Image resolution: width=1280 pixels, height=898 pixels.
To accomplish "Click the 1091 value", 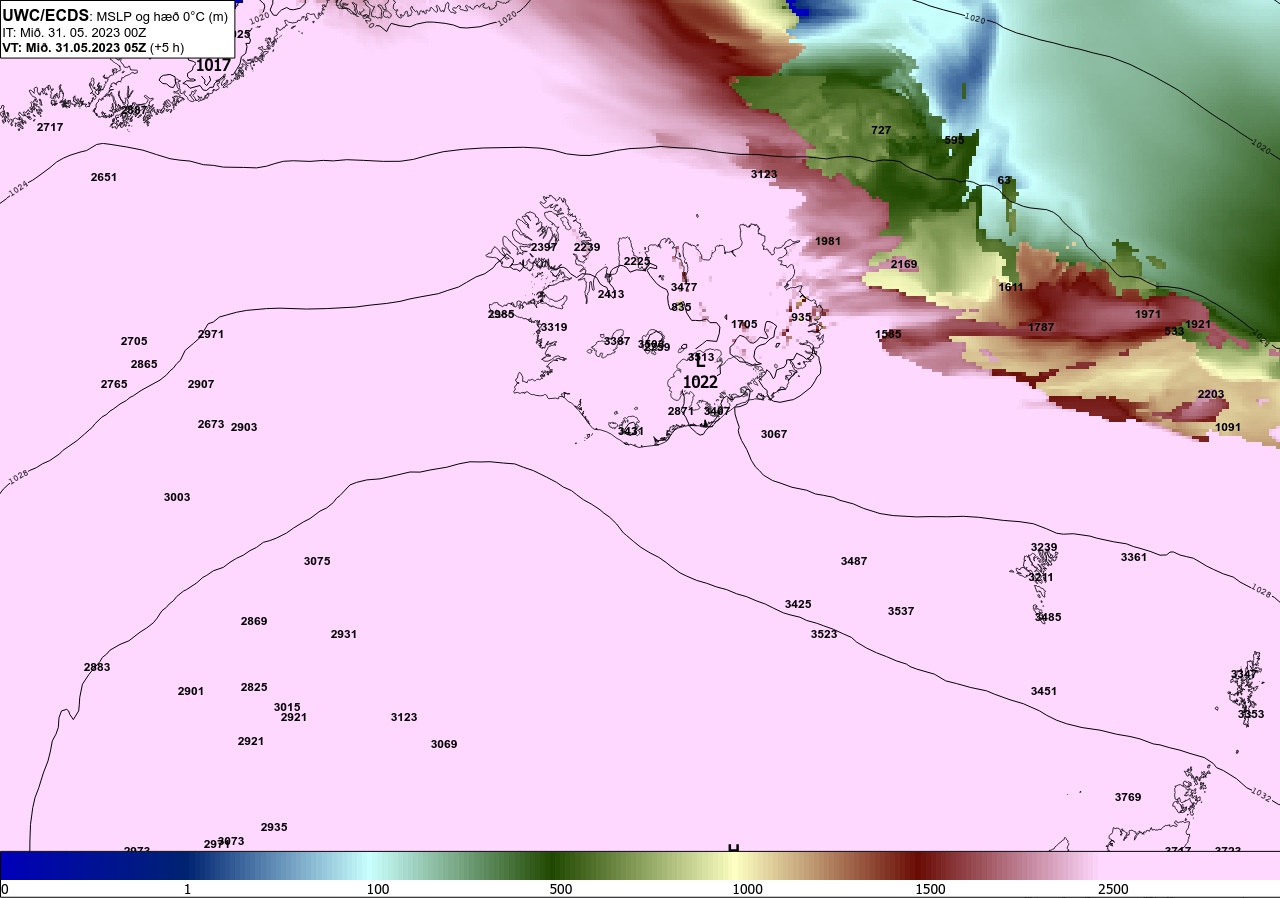I will 1228,427.
